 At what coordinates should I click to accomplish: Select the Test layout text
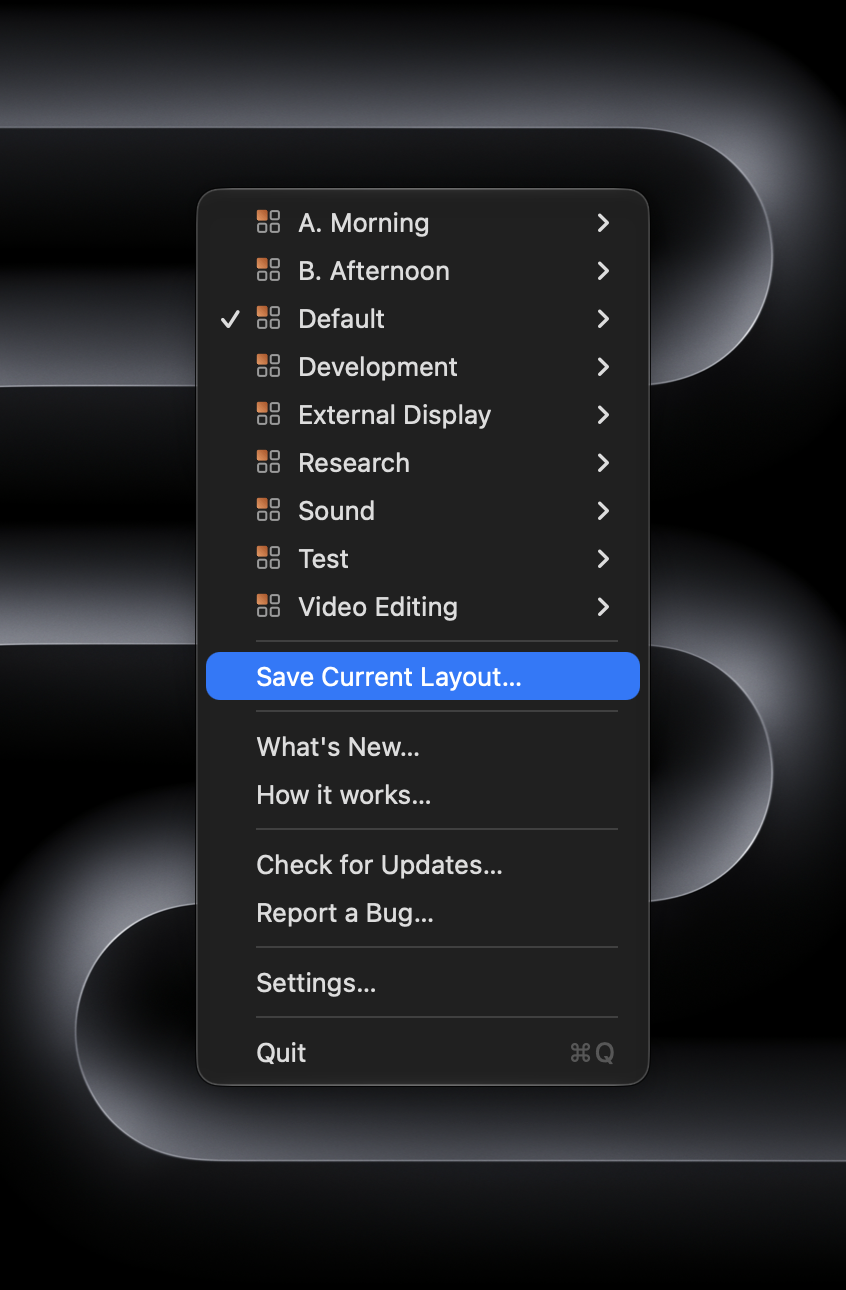tap(323, 558)
